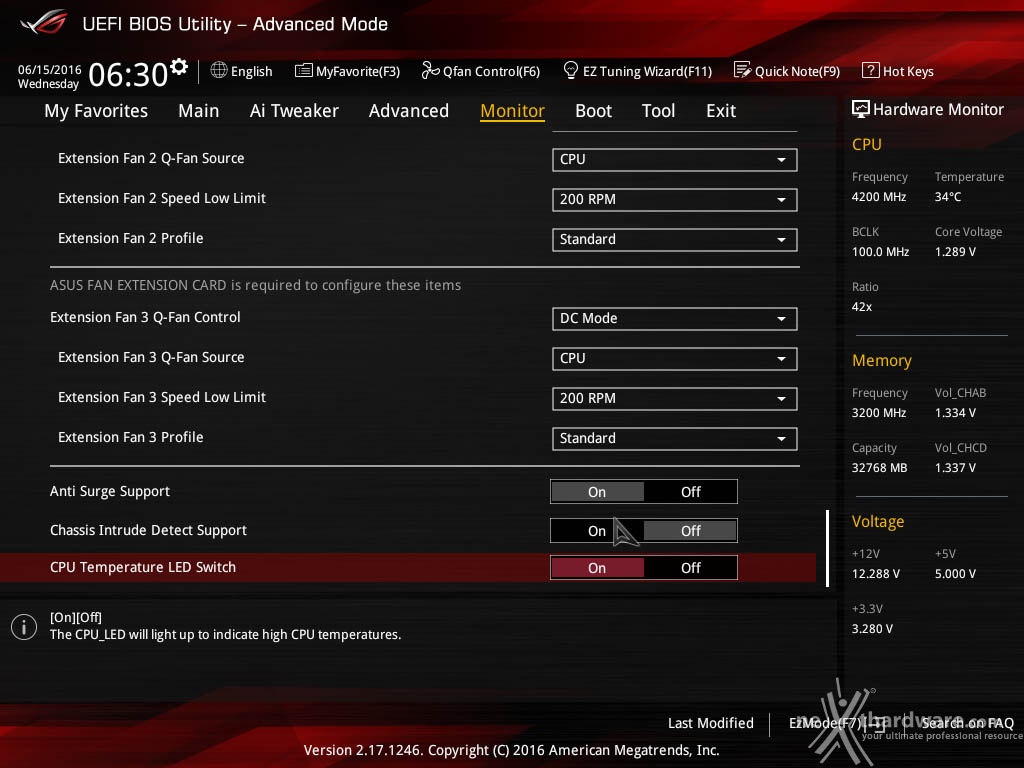
Task: Click the +3.3V reading 3.280 V
Action: pos(872,628)
